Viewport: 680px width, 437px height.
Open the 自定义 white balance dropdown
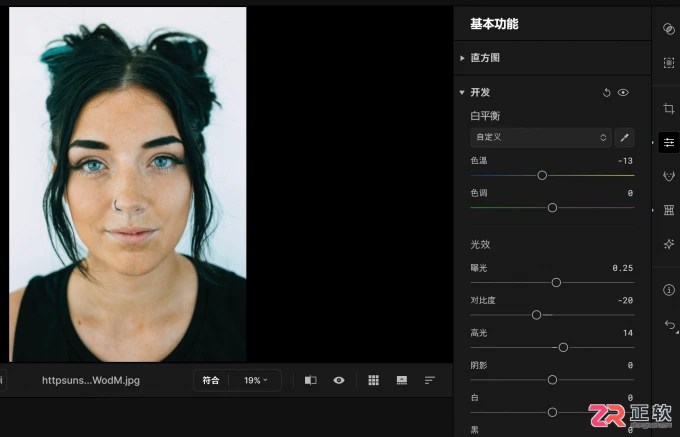[x=541, y=137]
